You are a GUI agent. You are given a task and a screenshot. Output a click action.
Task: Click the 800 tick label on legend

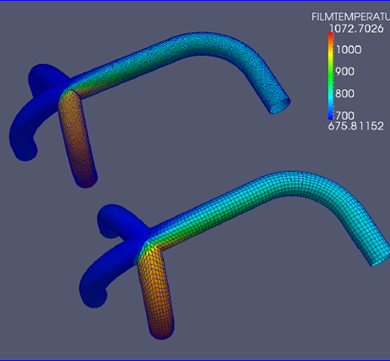(x=345, y=93)
